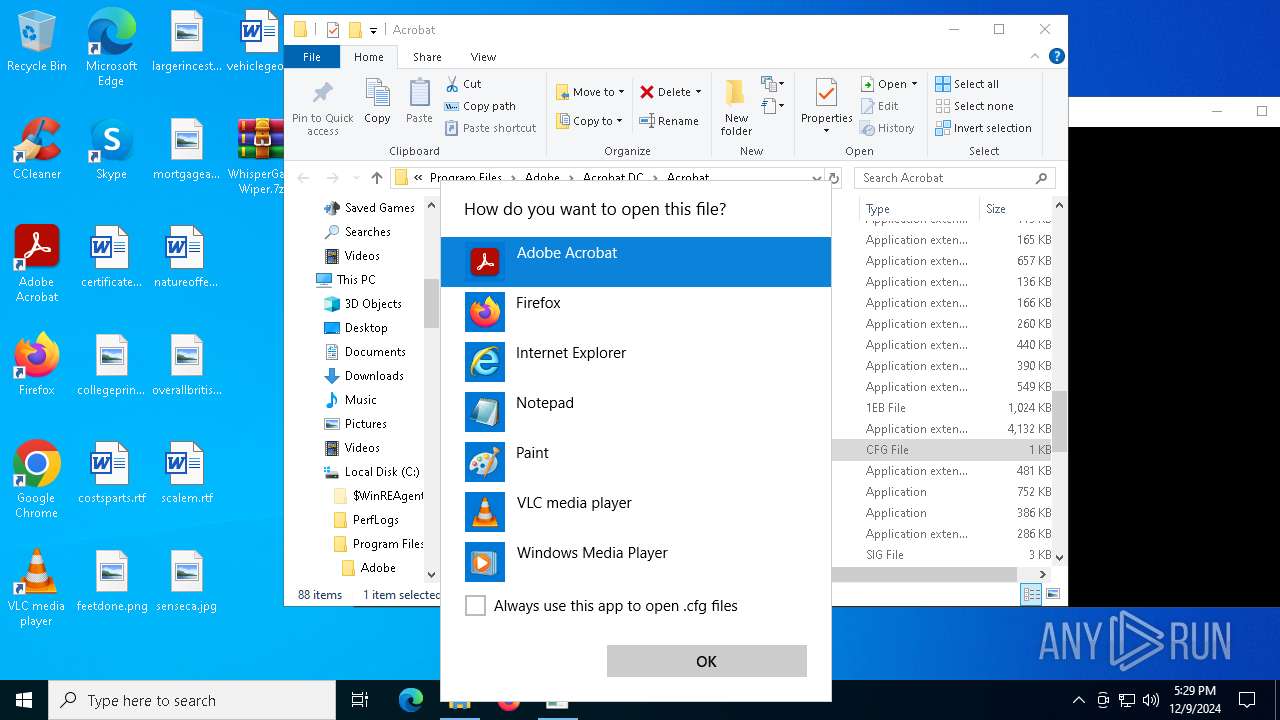Click the taskbar search box
Screen dimensions: 1280x720
(x=192, y=700)
